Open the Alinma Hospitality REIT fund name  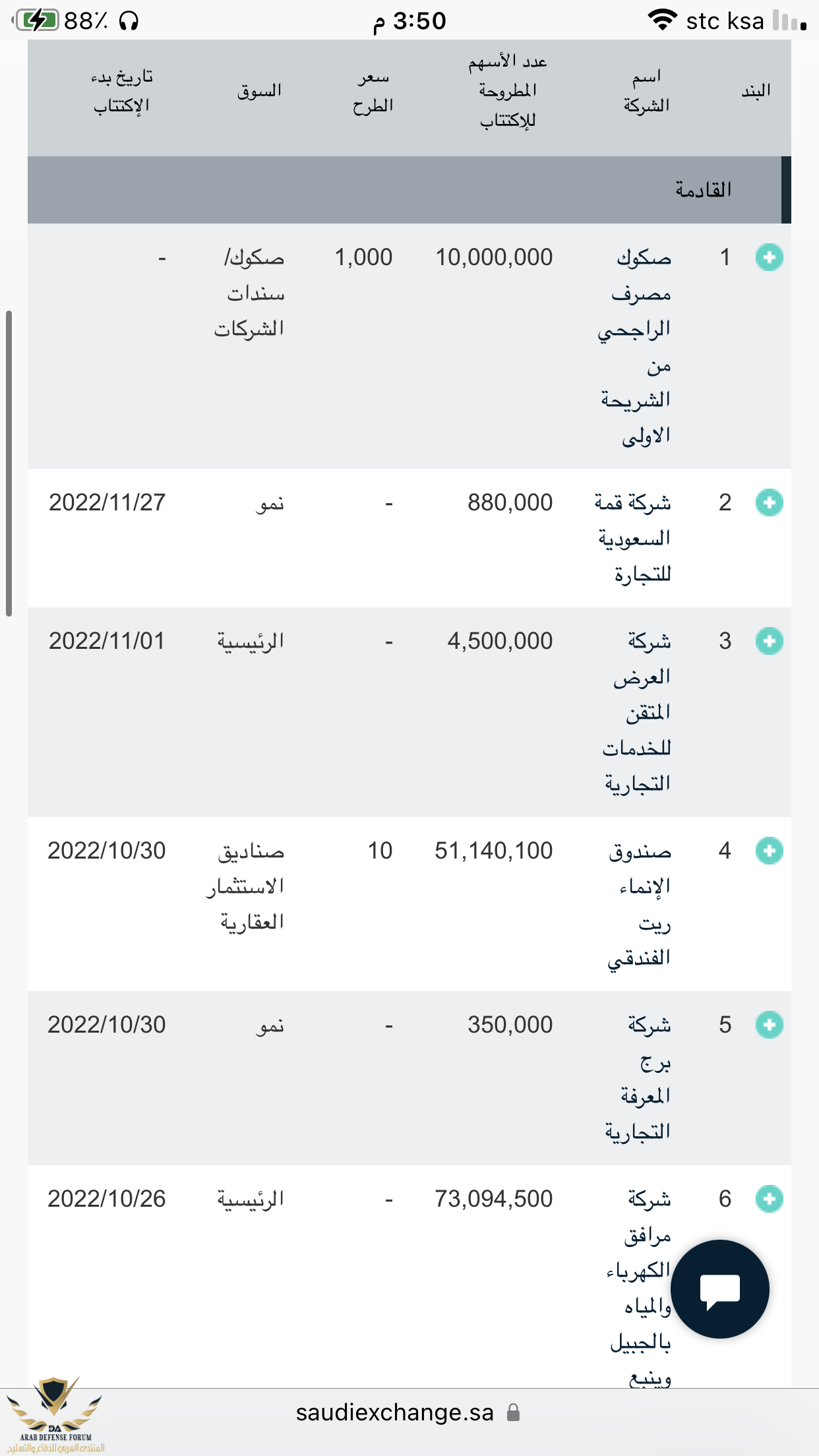point(639,904)
